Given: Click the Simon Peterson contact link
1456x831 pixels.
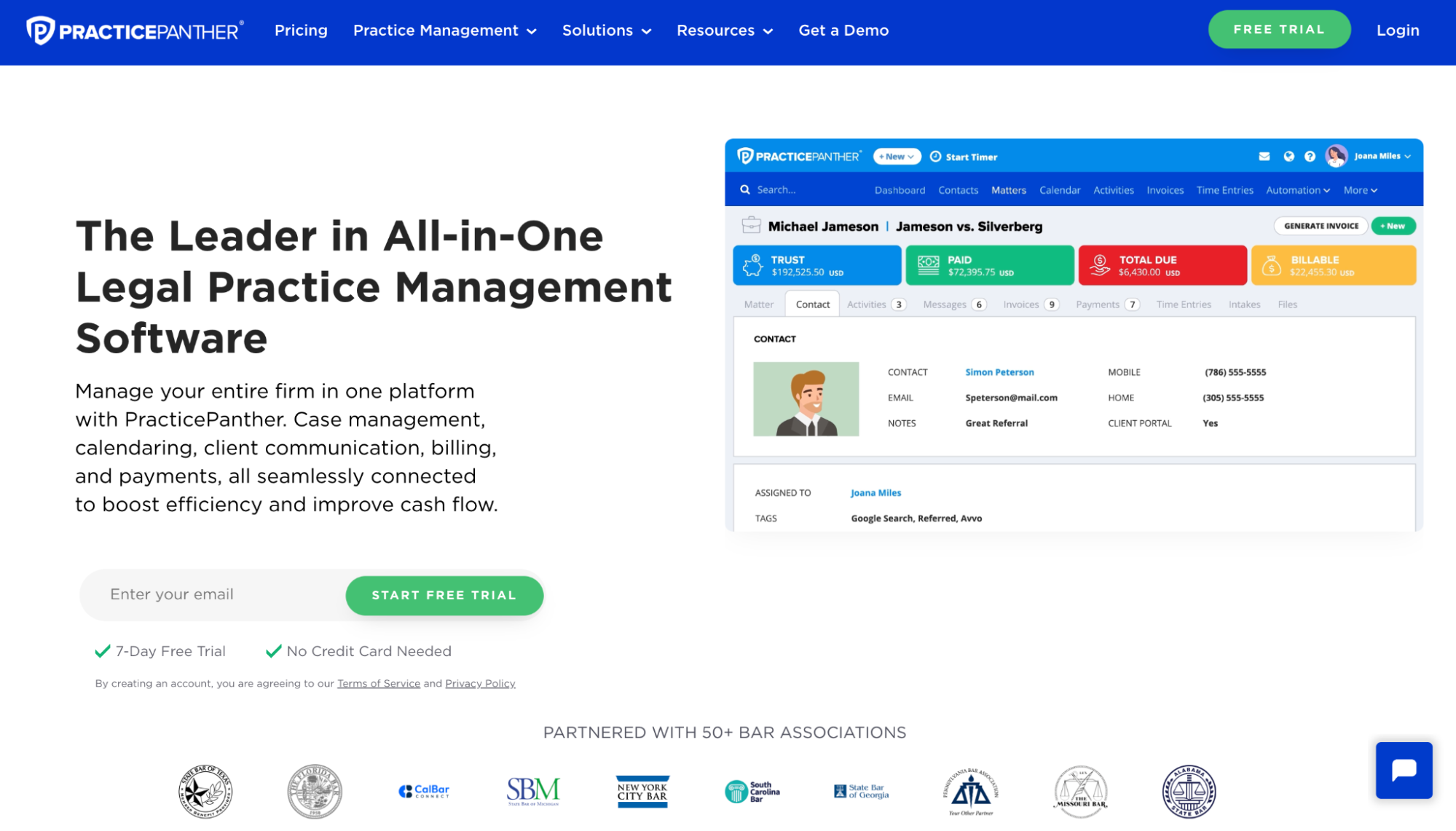Looking at the screenshot, I should tap(999, 372).
